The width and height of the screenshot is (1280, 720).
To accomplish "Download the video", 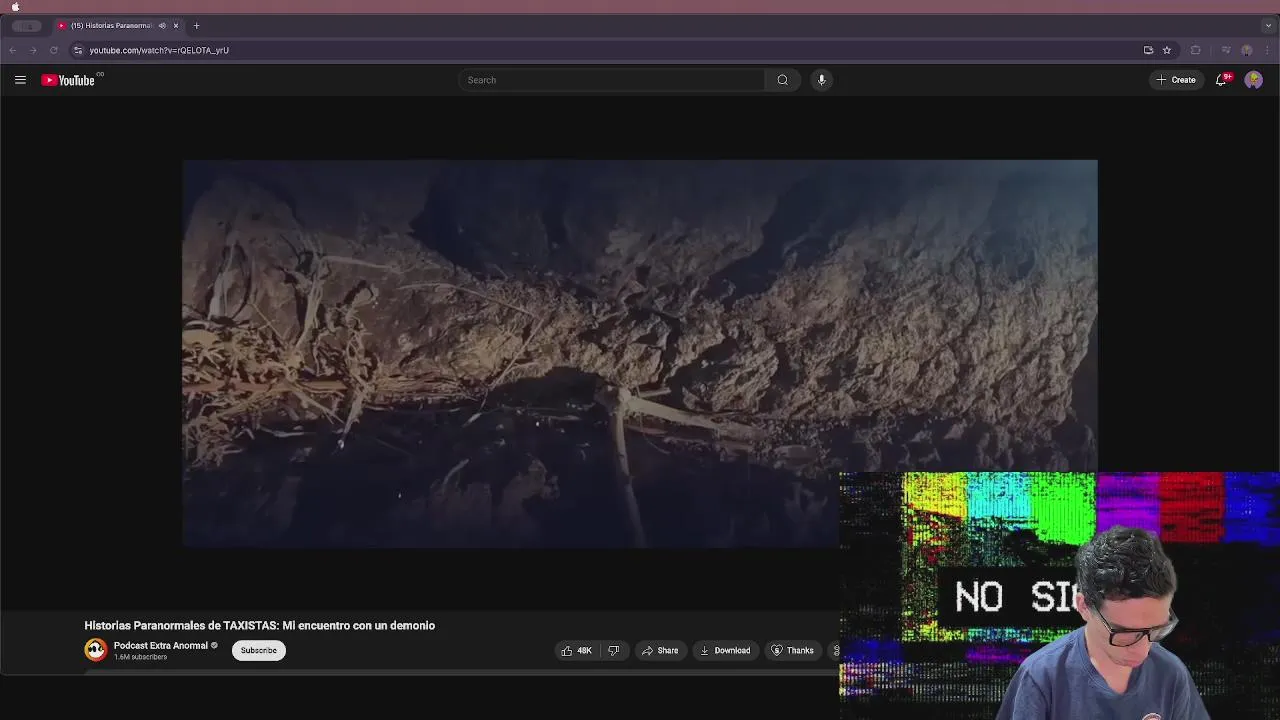I will [x=725, y=650].
